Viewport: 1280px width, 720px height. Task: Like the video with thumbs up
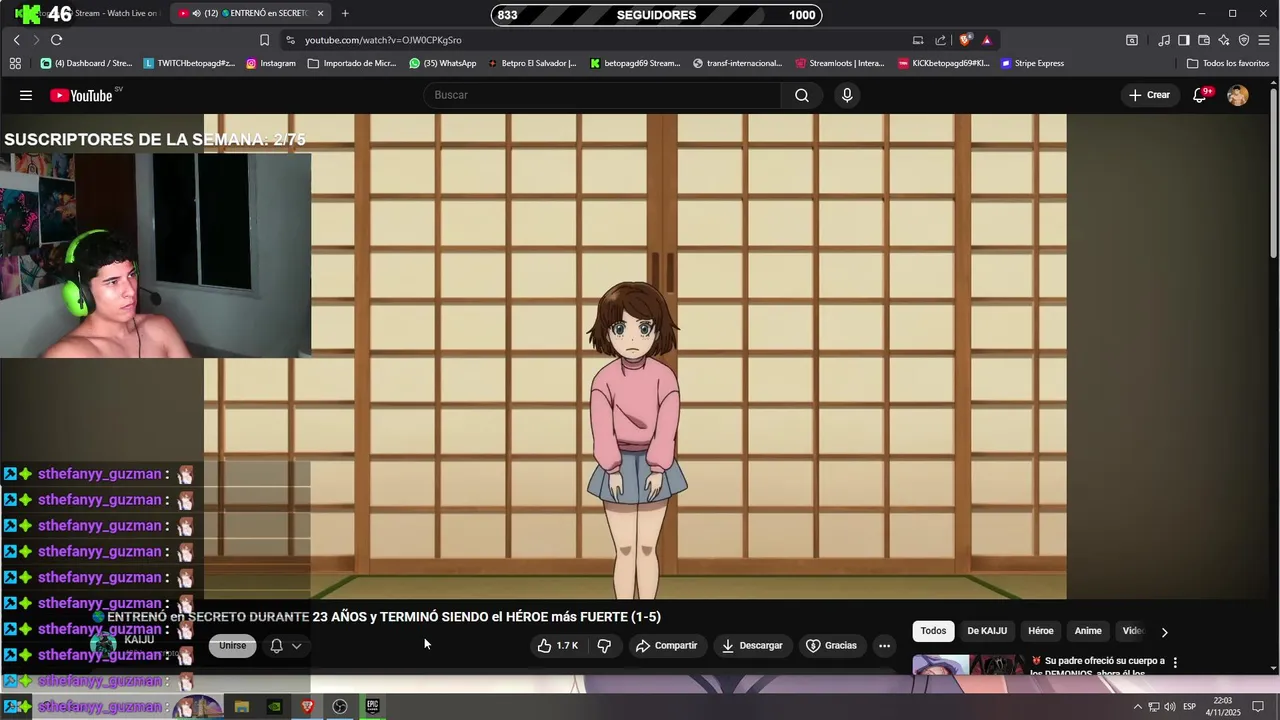click(x=558, y=646)
